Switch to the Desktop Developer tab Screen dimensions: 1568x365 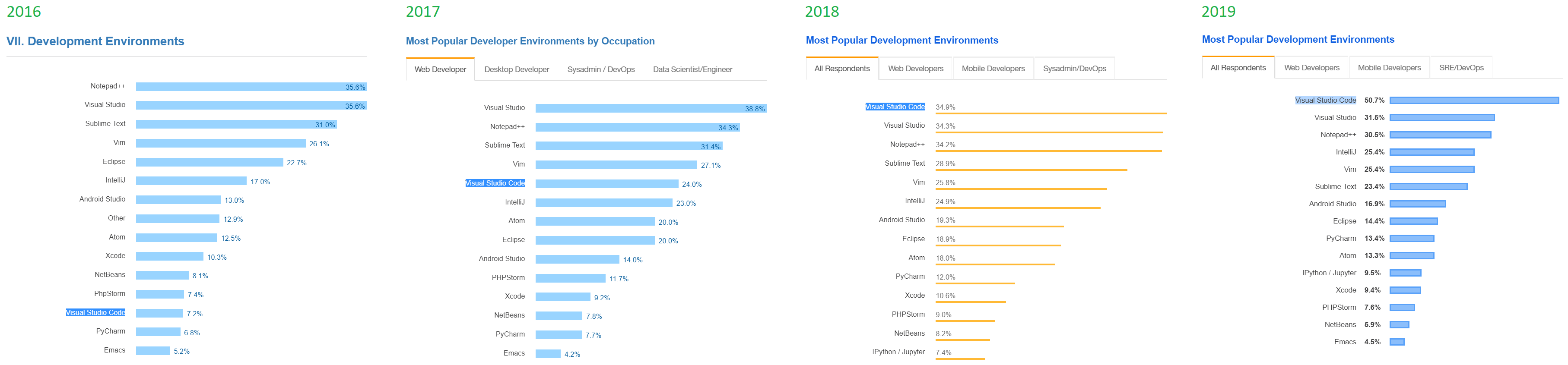pos(517,69)
